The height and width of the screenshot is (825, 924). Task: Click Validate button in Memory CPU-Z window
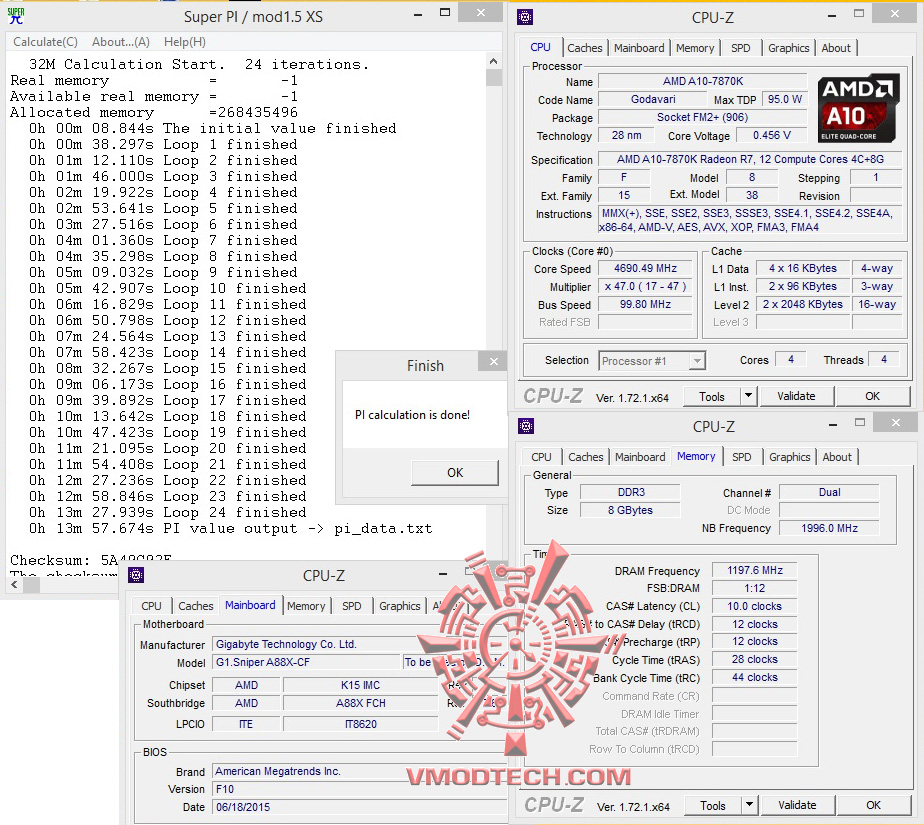pyautogui.click(x=797, y=806)
